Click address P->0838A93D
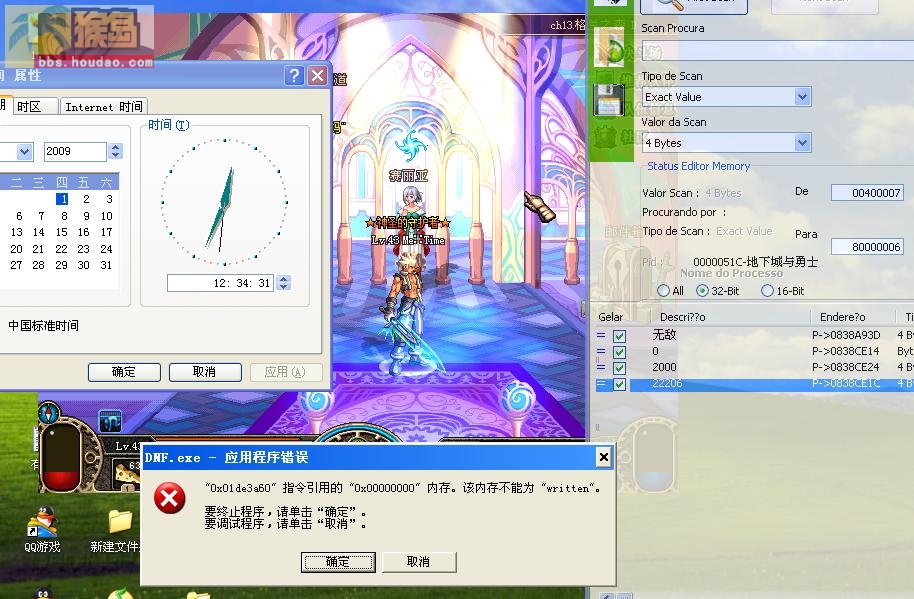This screenshot has width=914, height=599. tap(846, 335)
